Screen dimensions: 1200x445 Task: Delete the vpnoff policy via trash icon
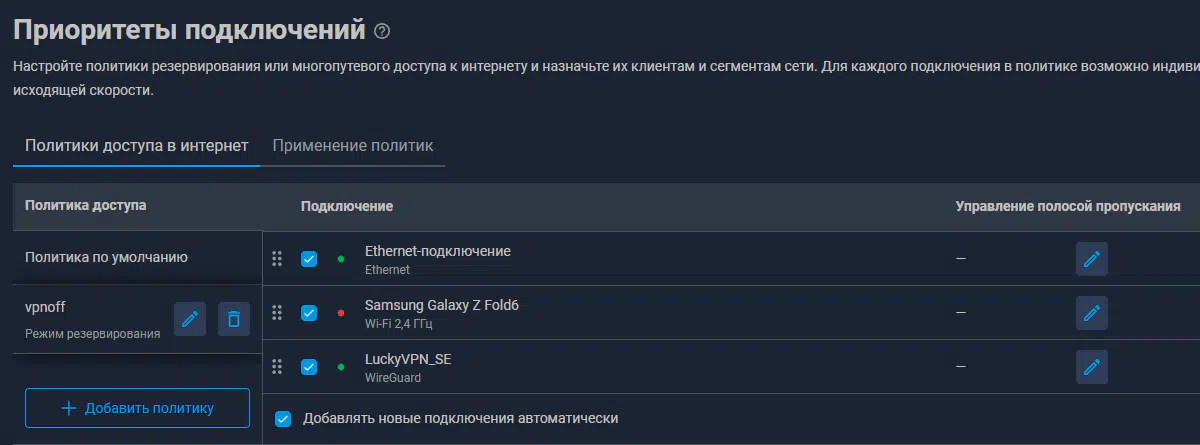point(234,319)
